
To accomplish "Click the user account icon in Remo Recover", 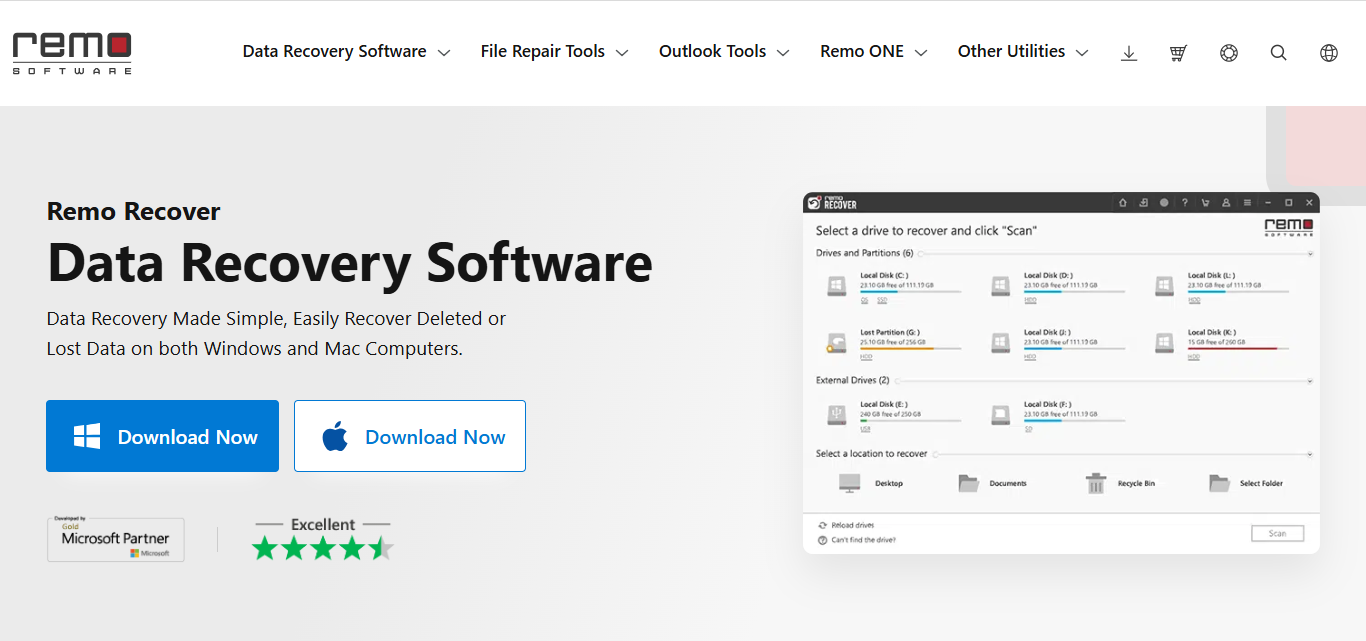I will [x=1227, y=203].
